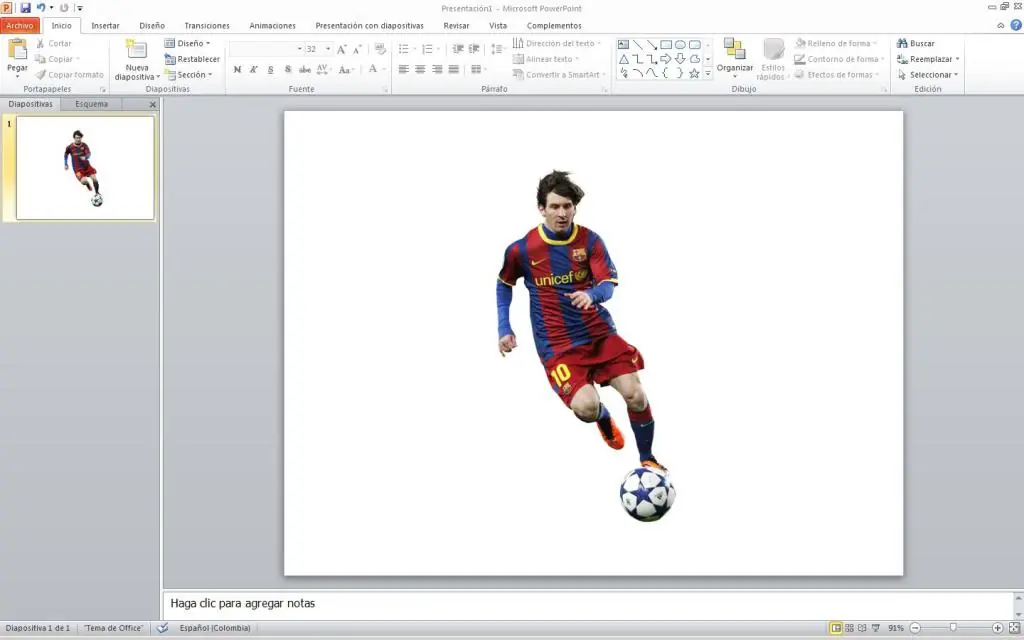Switch to the Esquema pane tab
Screen dimensions: 1024x640
91,104
